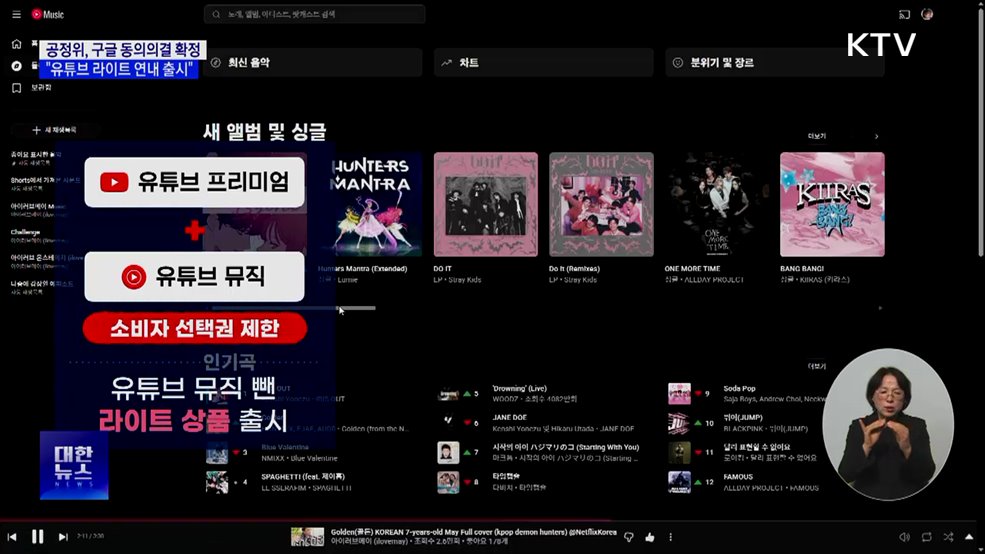Open the BANG BANG! KIIRAS single cover
Viewport: 985px width, 554px height.
(832, 204)
